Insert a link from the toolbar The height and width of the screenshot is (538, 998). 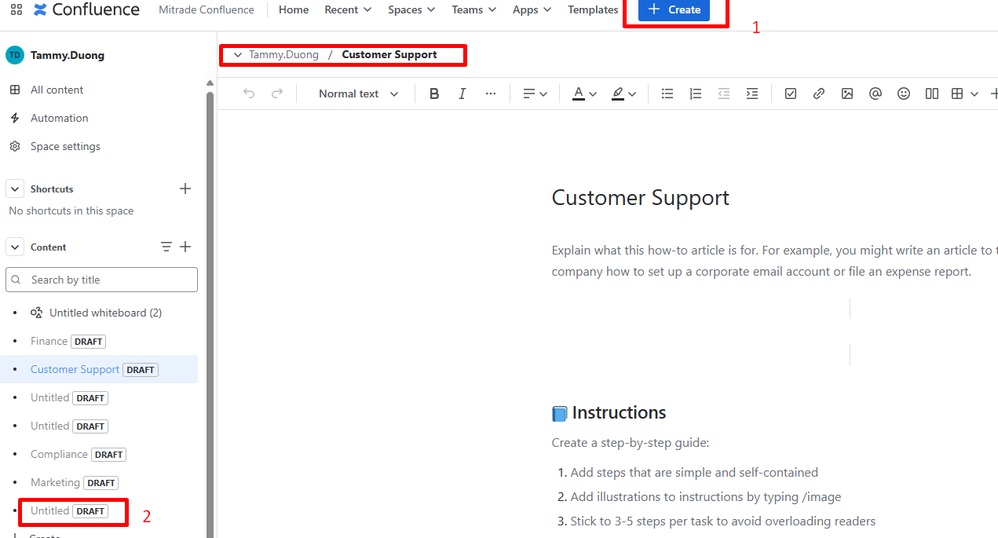818,94
